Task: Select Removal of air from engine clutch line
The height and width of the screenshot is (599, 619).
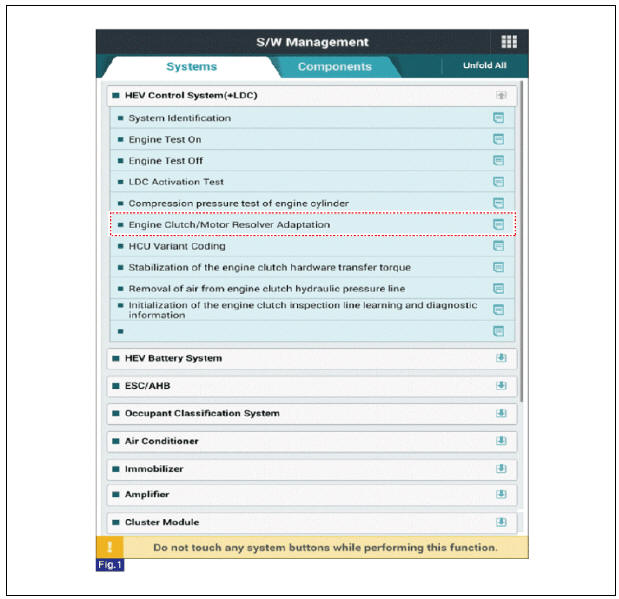Action: coord(312,289)
